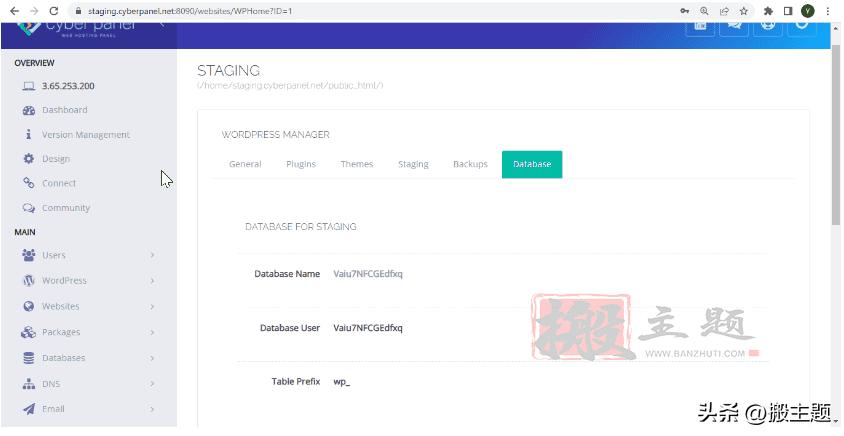
Task: Select the Database tab
Action: point(532,164)
